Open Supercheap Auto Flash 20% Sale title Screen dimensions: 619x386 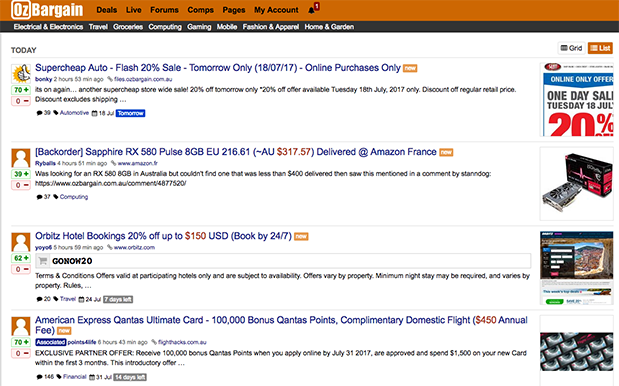click(x=218, y=68)
